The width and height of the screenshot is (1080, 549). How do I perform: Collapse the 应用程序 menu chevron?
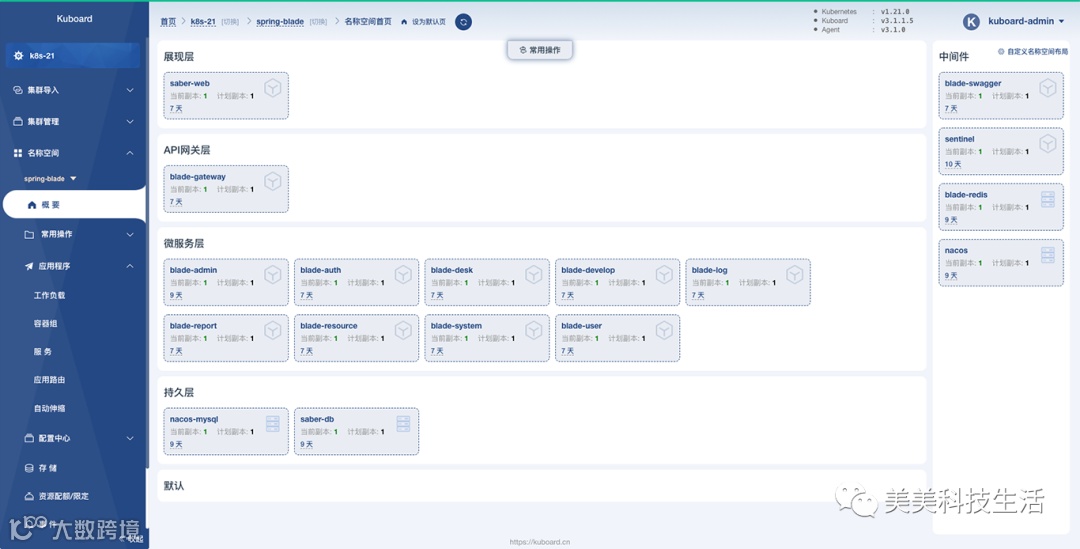point(130,266)
